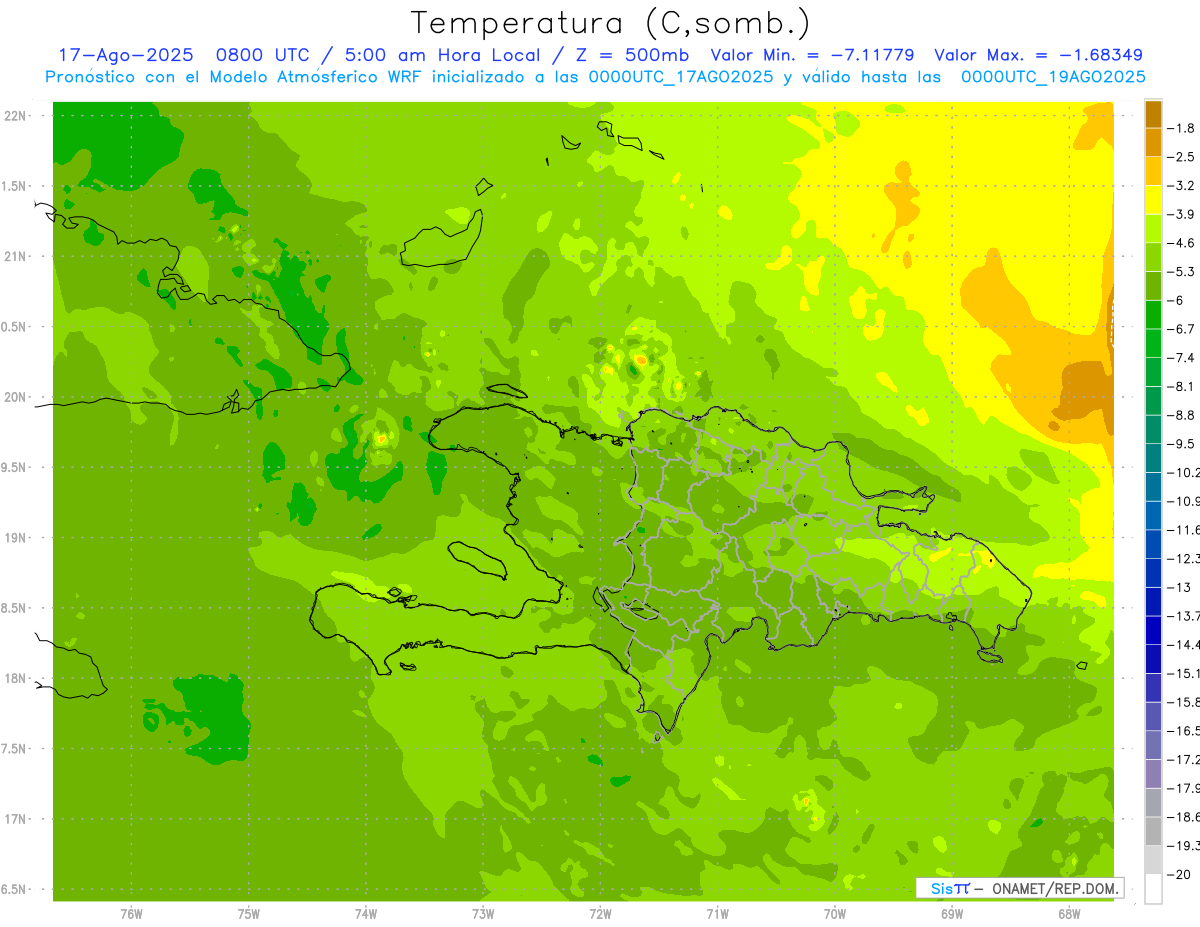Select the "-20" colorbar value
1200x927 pixels.
pyautogui.click(x=1179, y=874)
